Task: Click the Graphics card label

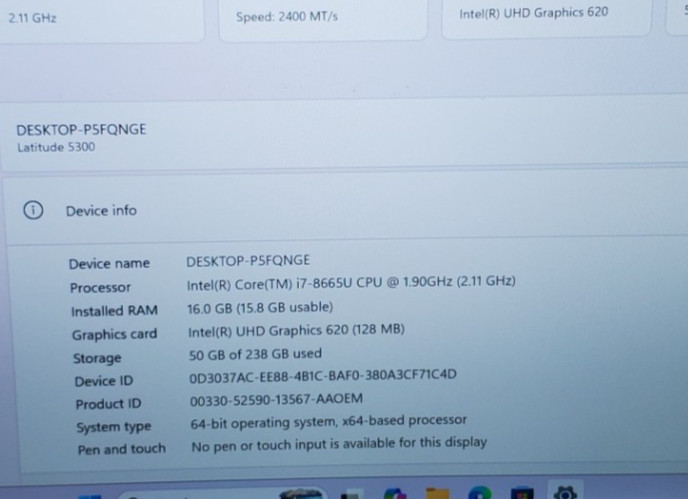Action: pyautogui.click(x=115, y=334)
